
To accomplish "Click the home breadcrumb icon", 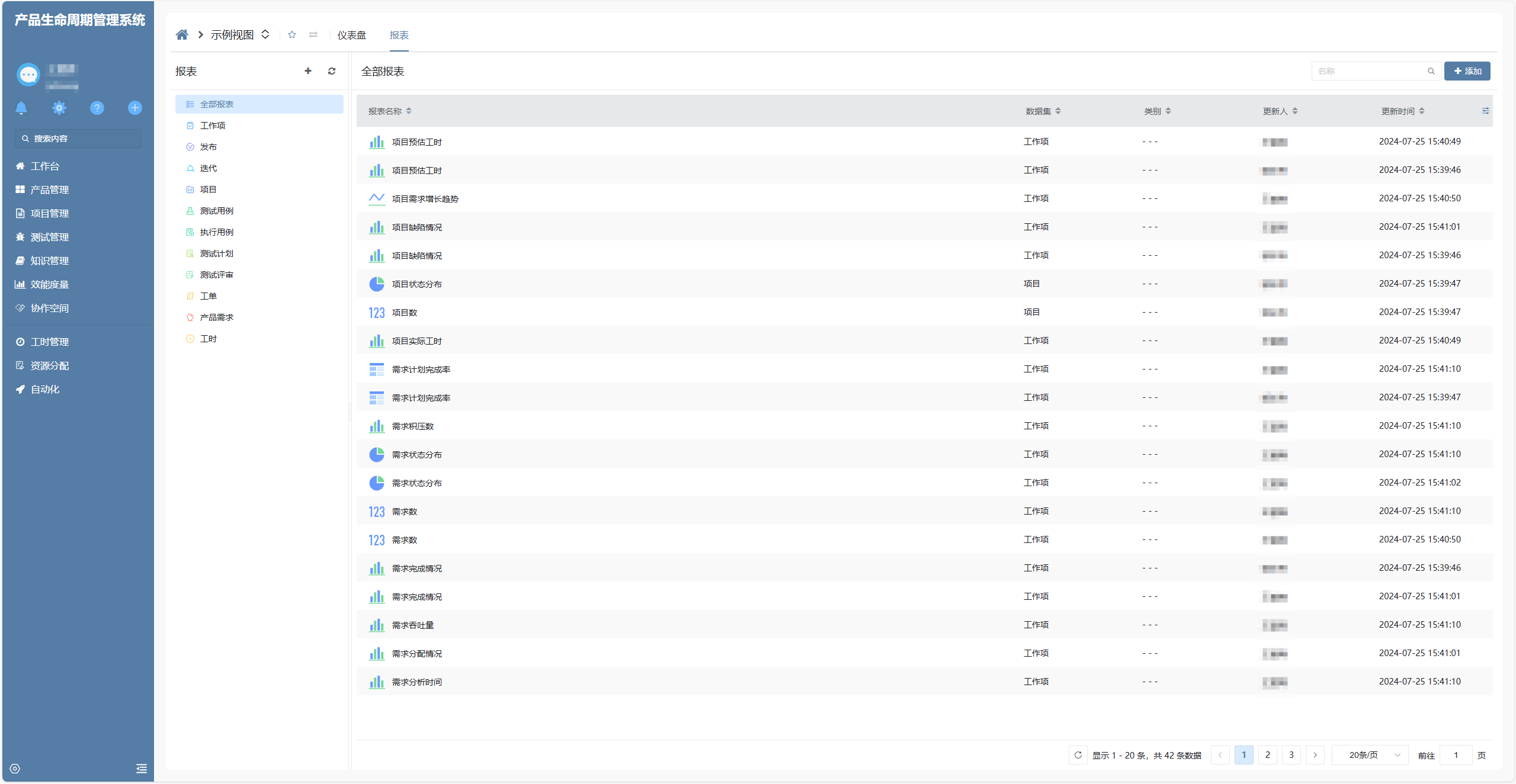I will pos(182,35).
